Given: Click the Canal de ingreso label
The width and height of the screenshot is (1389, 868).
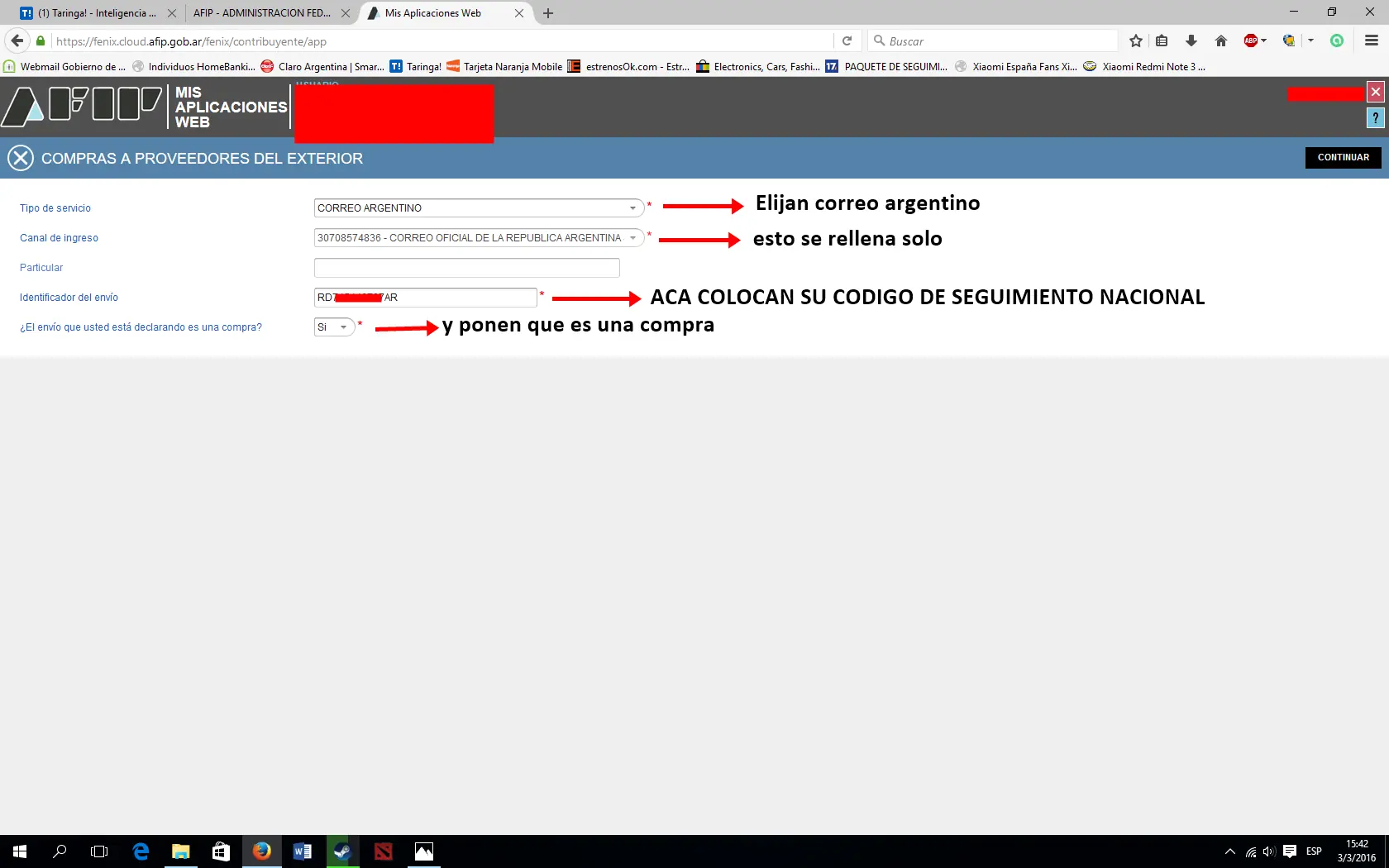Looking at the screenshot, I should pos(59,238).
